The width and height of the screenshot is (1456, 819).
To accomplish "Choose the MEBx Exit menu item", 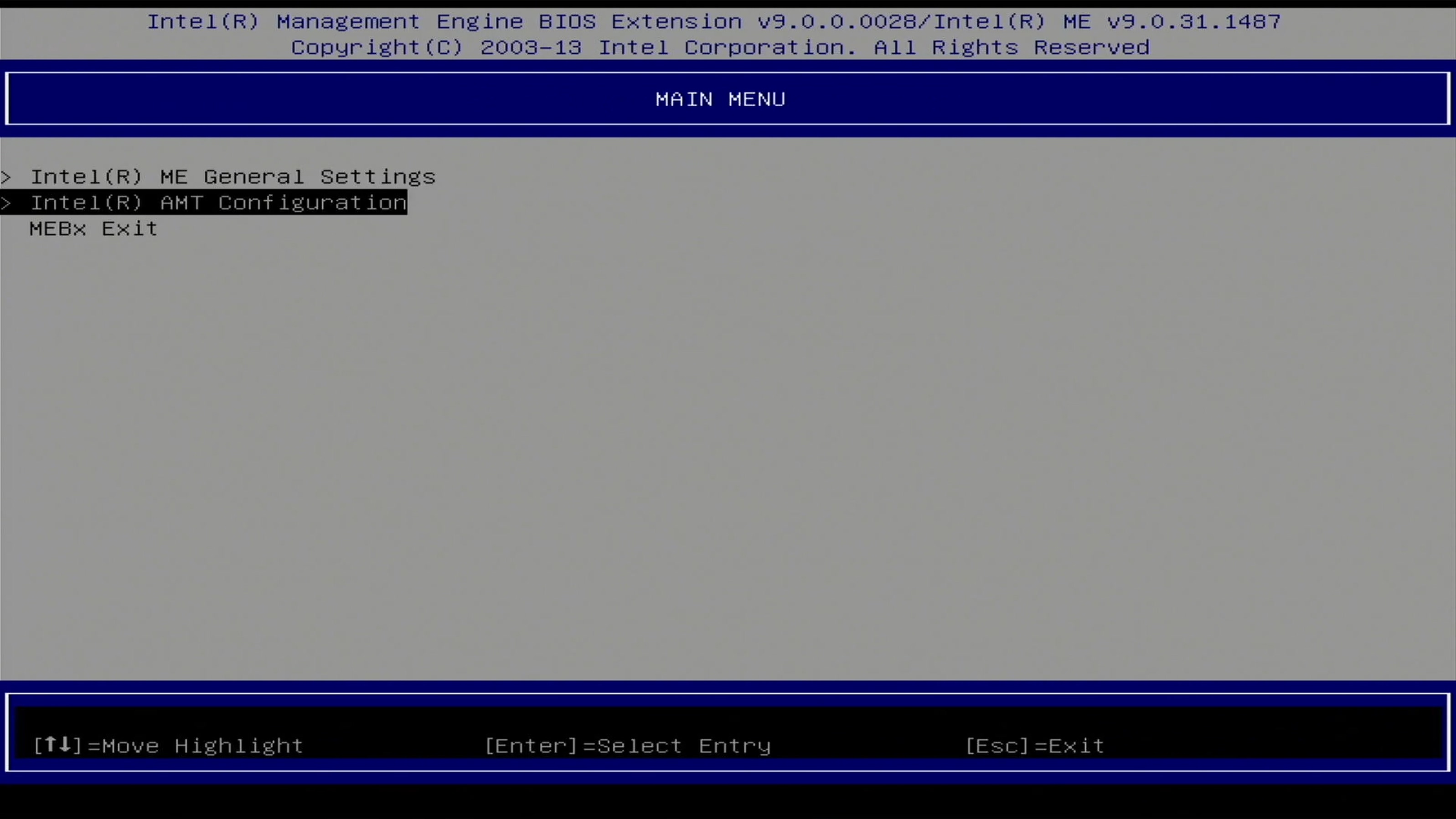I will (93, 228).
